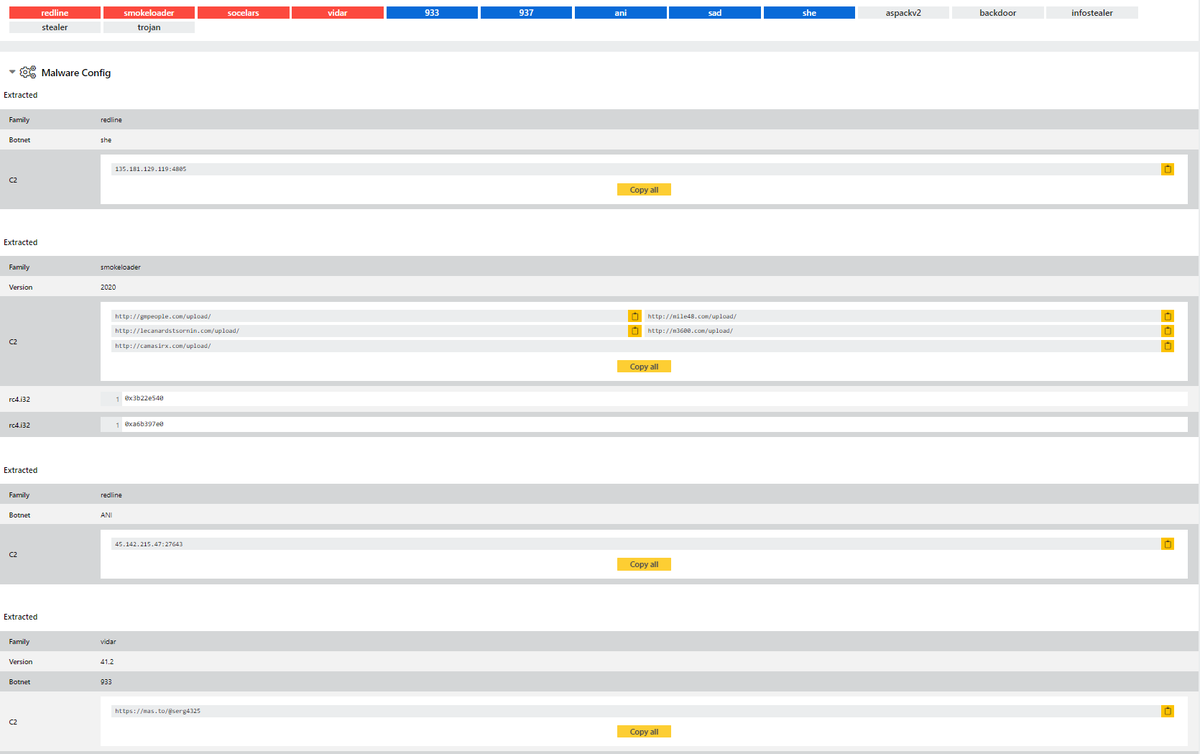Copy all for vidar C2

tap(644, 731)
